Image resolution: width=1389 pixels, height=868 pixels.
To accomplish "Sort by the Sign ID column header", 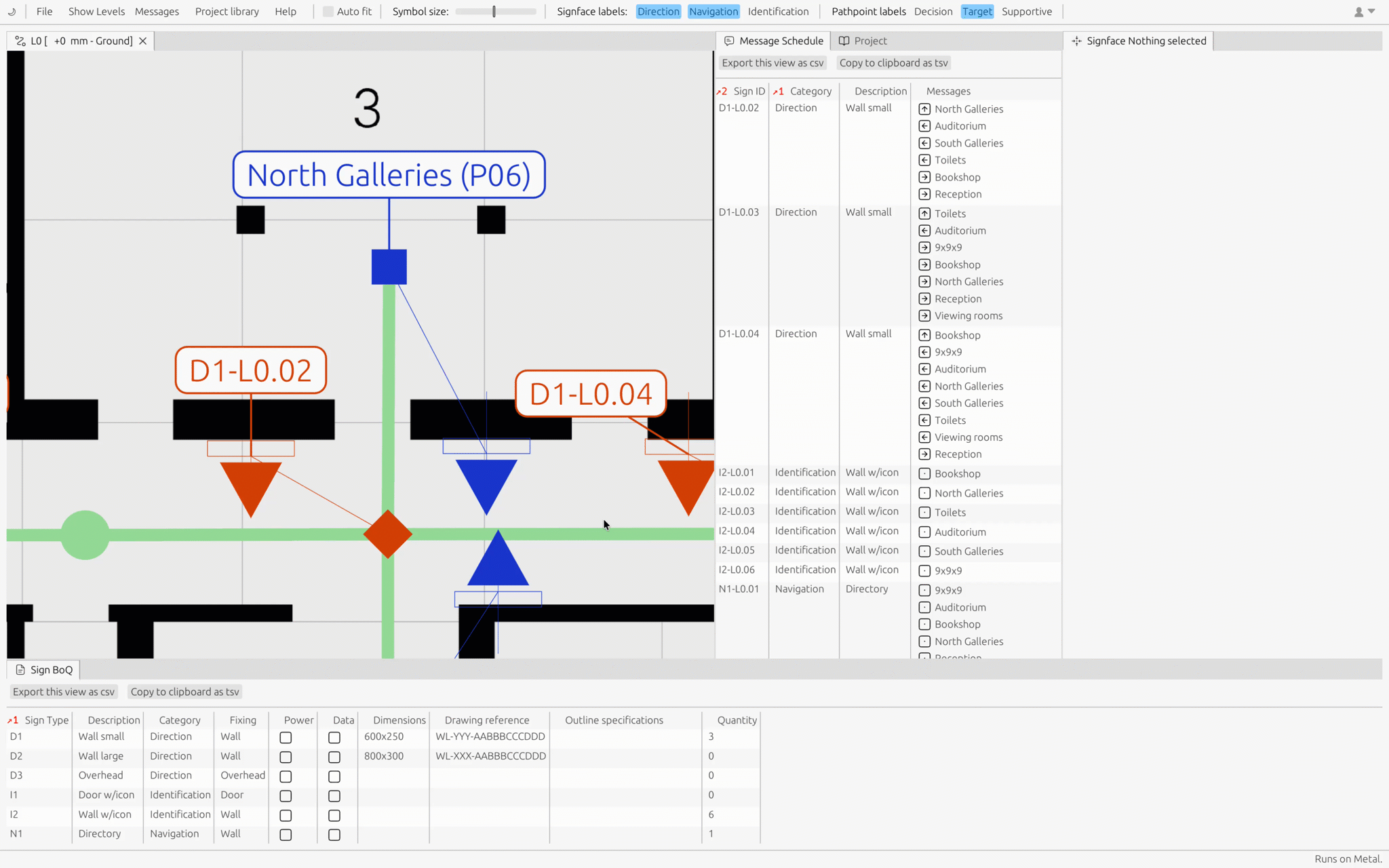I will [749, 91].
